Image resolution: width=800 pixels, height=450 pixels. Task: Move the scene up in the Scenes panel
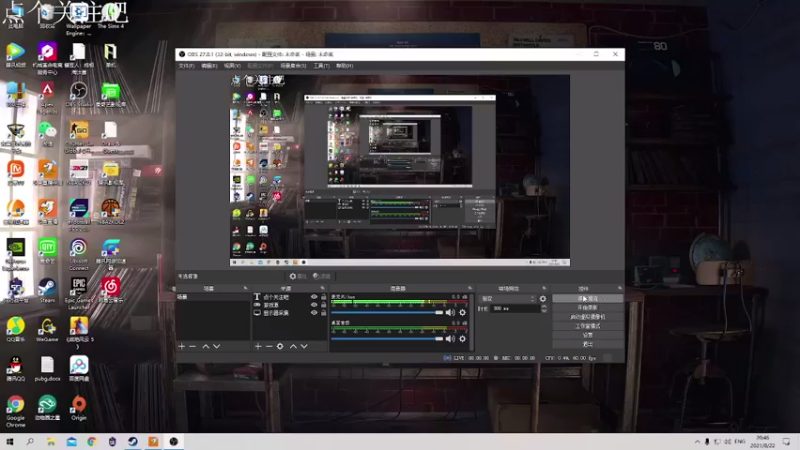click(x=206, y=346)
